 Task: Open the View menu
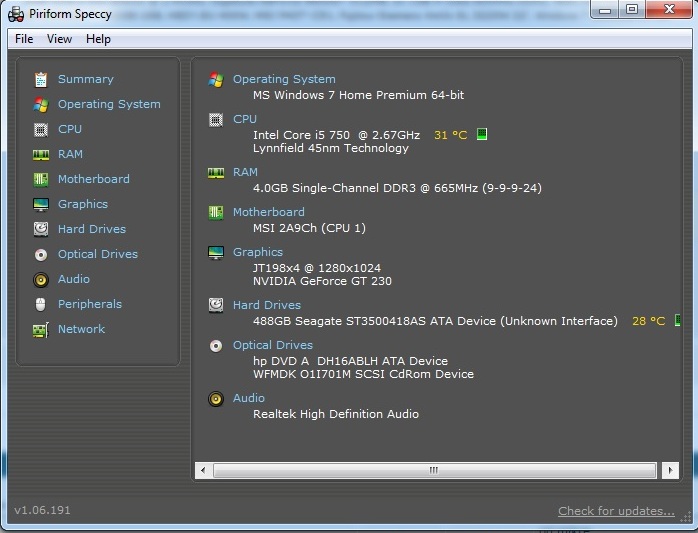click(x=59, y=39)
